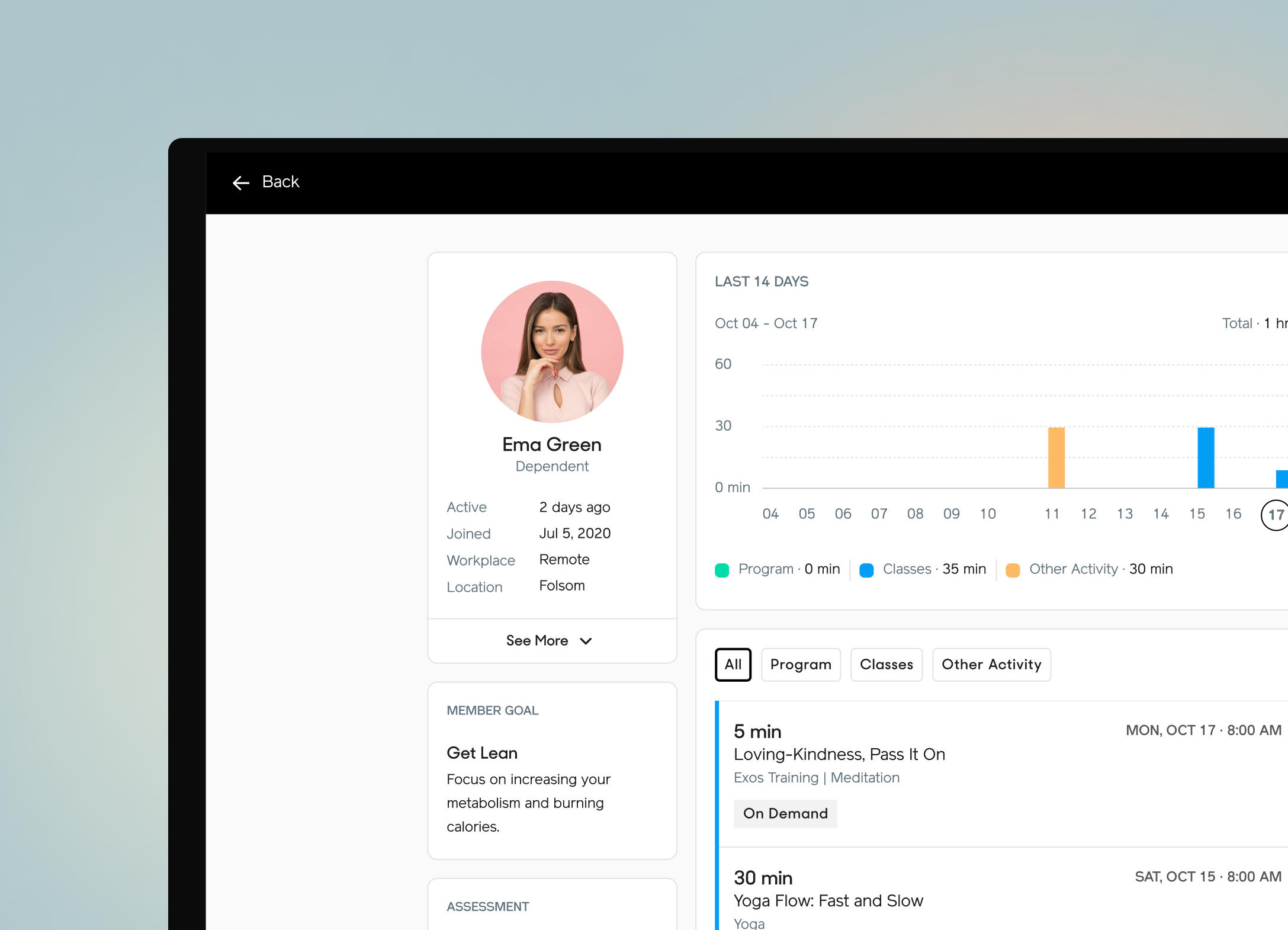
Task: Click the Classes · 35 min legend text
Action: [934, 569]
